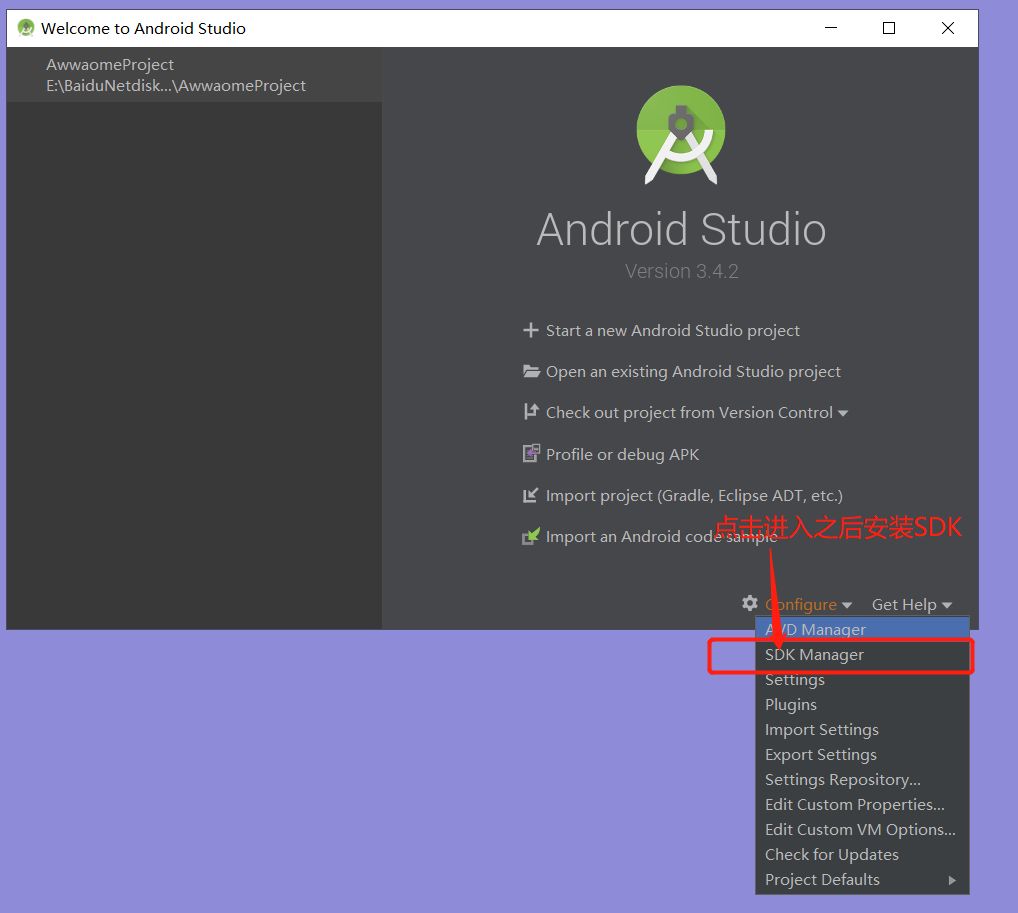
Task: Check out project from Version Control
Action: [x=689, y=412]
